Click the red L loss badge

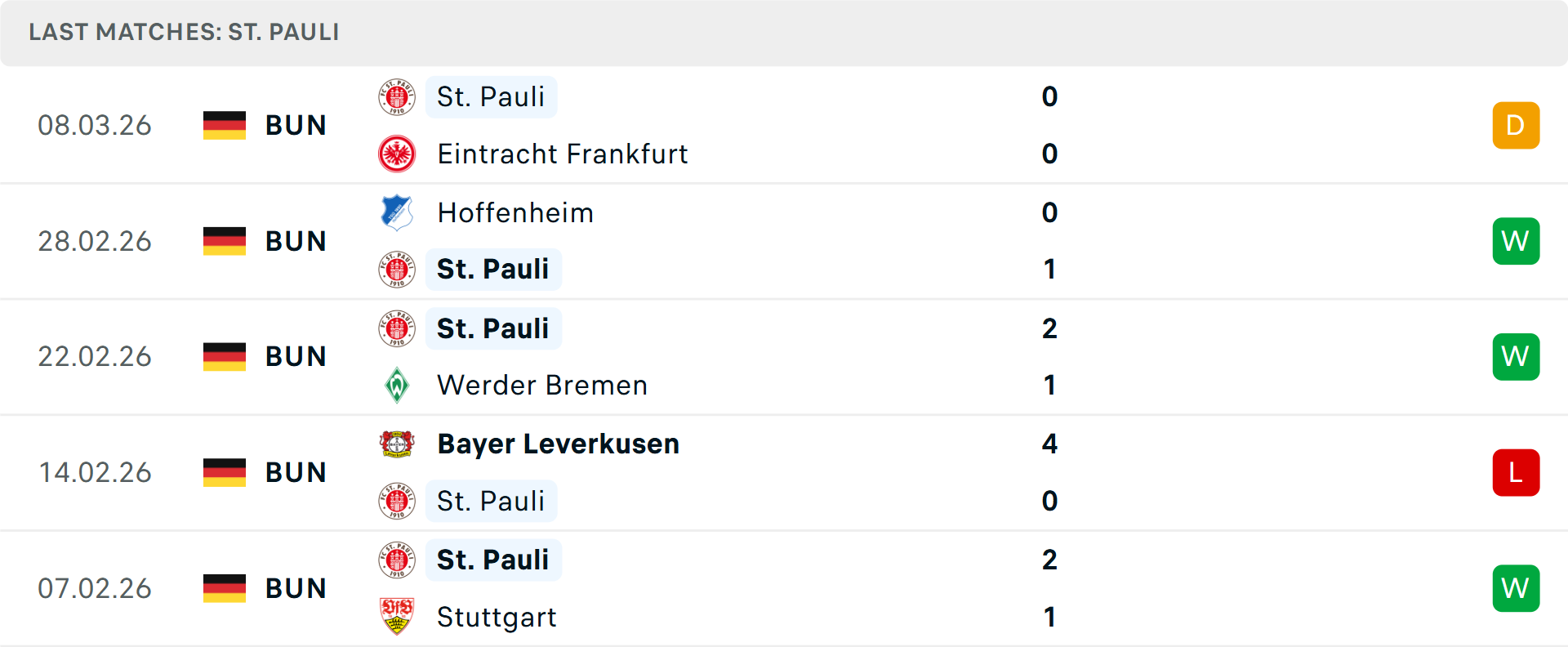[1516, 472]
